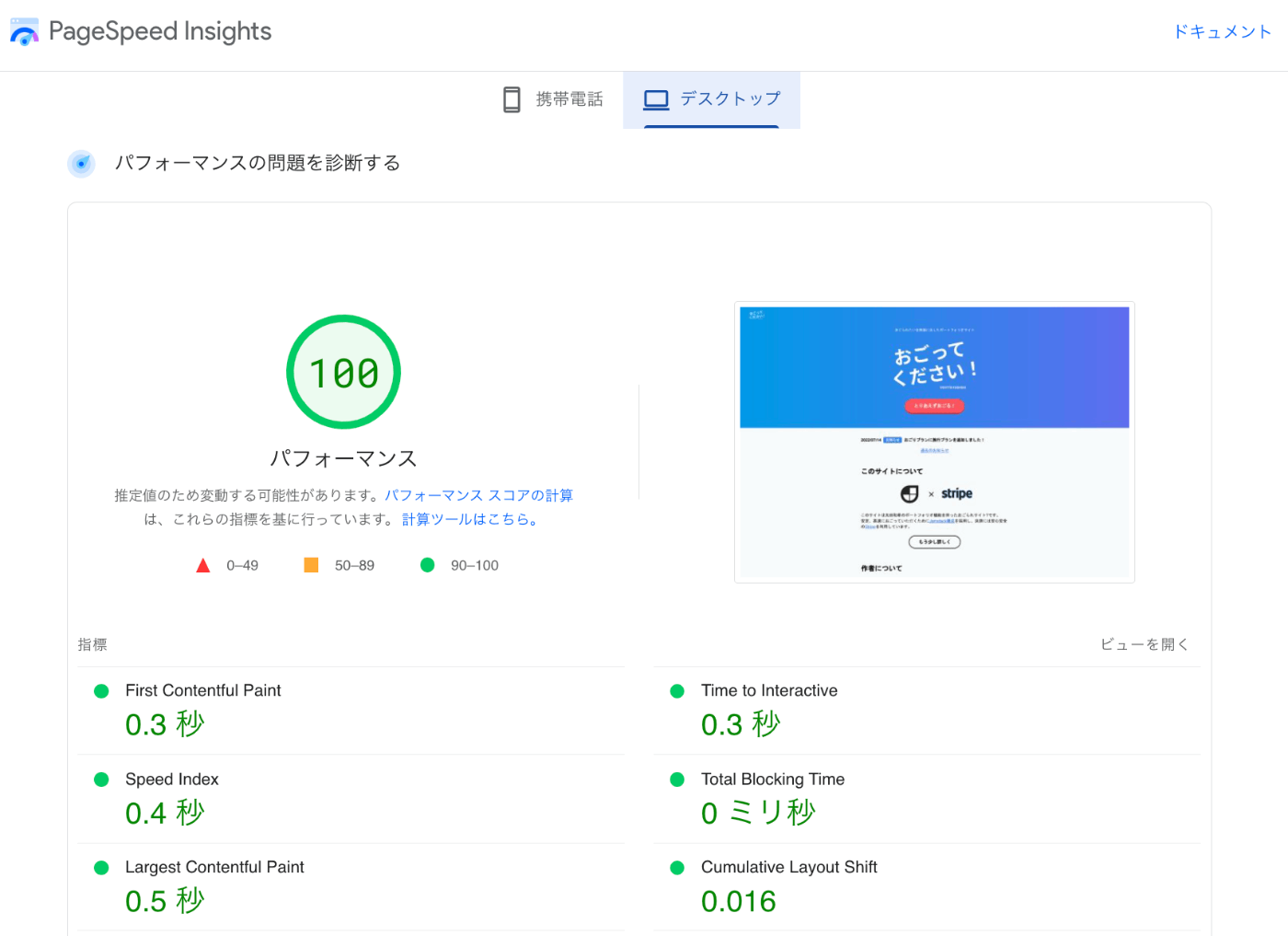Select the デスクトップ tab

[x=711, y=99]
